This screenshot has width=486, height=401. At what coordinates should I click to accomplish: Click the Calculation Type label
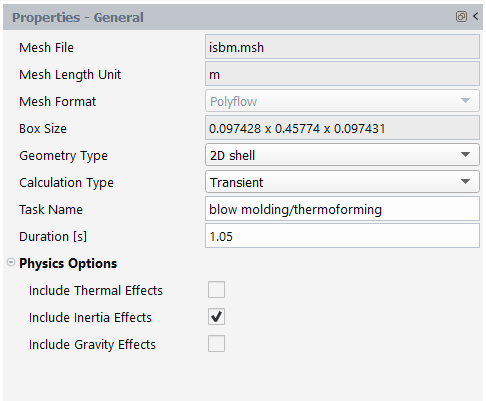(x=66, y=183)
